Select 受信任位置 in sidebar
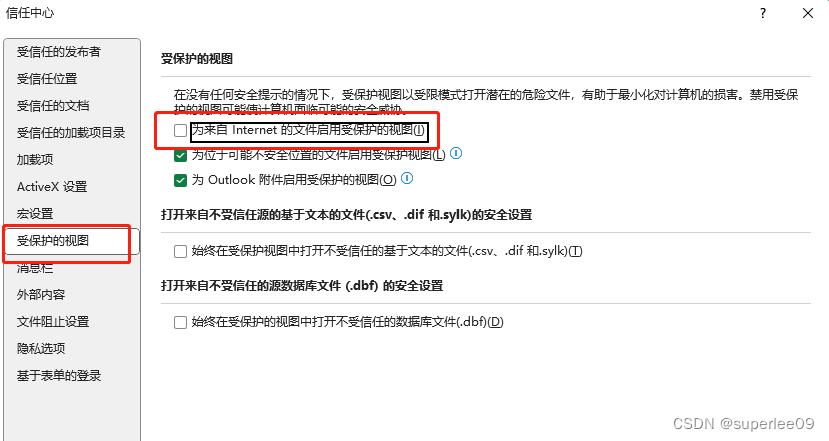The image size is (829, 441). (47, 79)
